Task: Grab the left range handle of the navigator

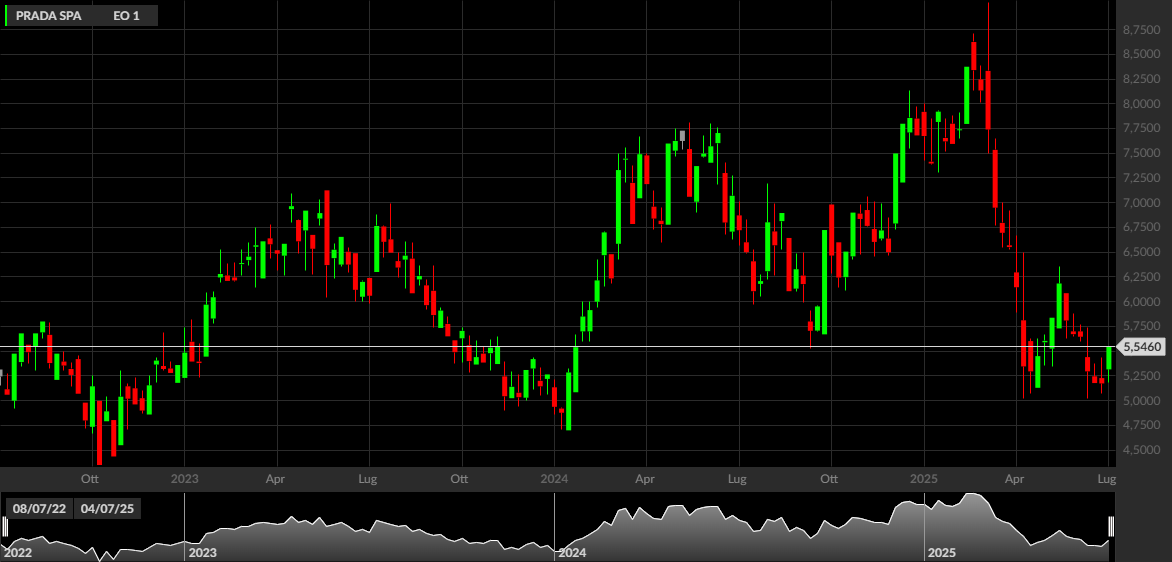Action: tap(6, 527)
